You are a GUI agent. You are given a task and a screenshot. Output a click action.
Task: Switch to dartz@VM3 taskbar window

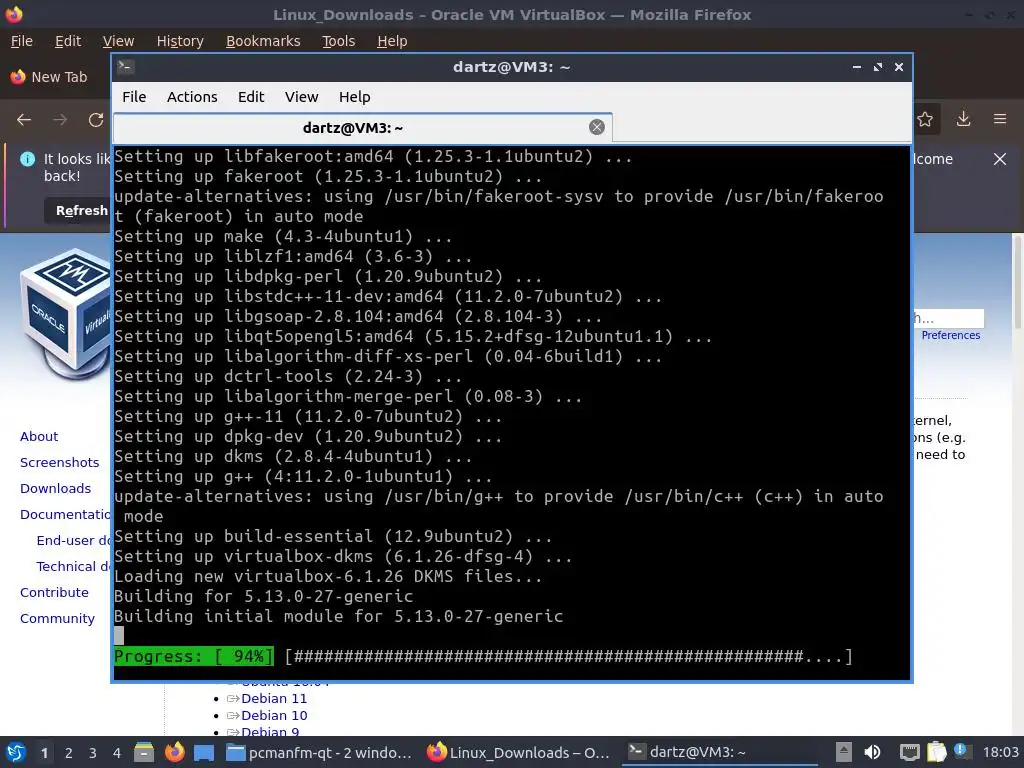pos(718,753)
